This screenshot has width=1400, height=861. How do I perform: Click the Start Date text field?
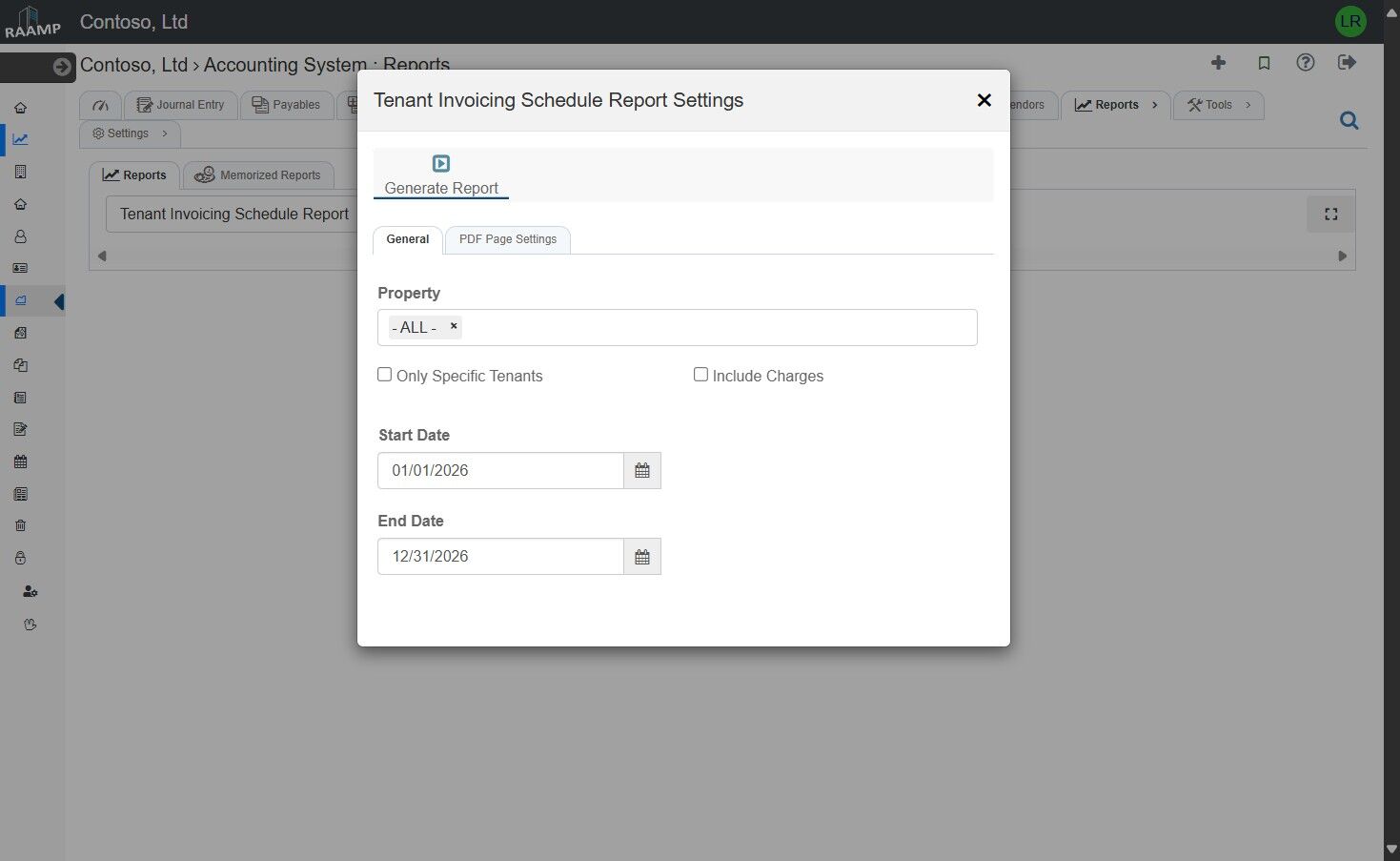pyautogui.click(x=500, y=471)
